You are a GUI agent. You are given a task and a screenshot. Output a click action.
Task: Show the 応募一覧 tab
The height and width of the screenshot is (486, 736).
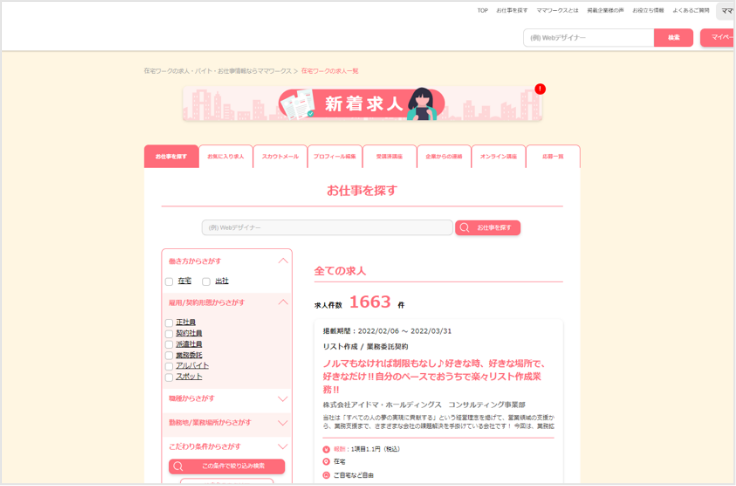553,156
